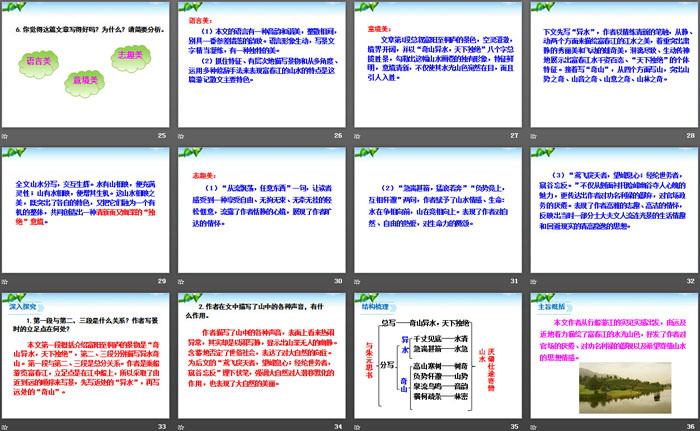
Task: Play animation star icon for slide 30
Action: point(181,281)
